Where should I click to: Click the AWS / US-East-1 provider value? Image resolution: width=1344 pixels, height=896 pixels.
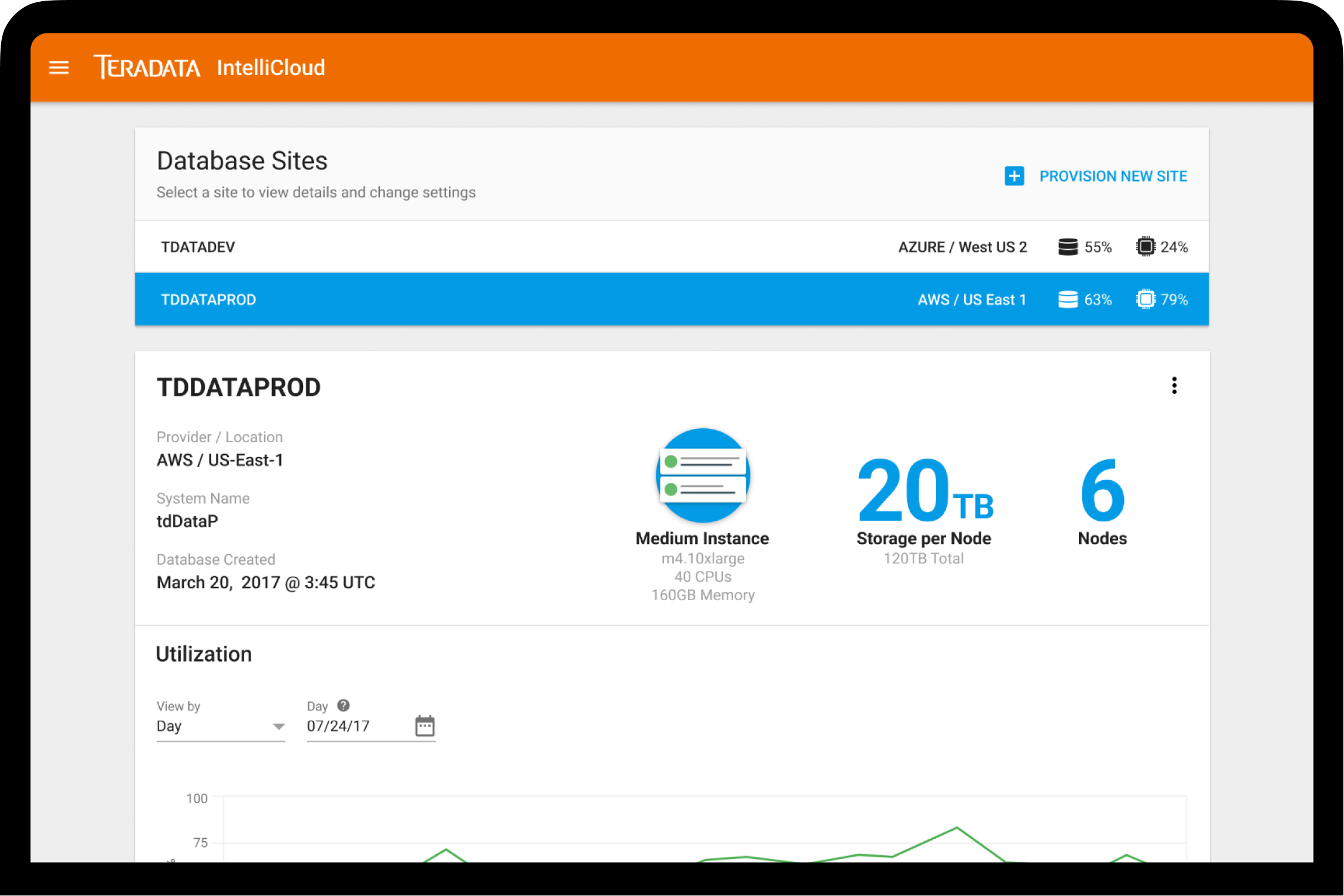[220, 460]
